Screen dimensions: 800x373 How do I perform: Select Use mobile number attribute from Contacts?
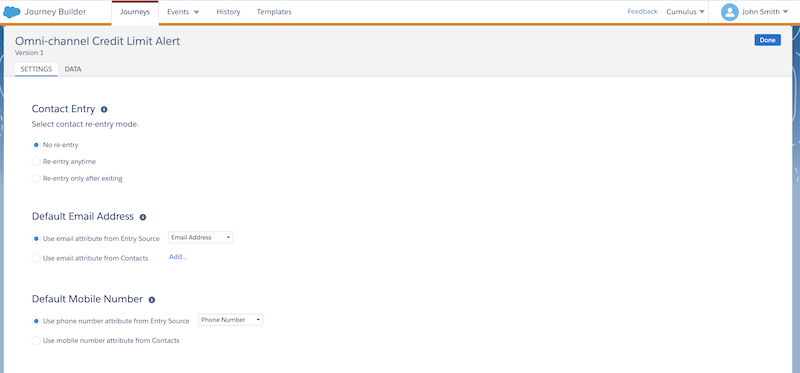36,340
